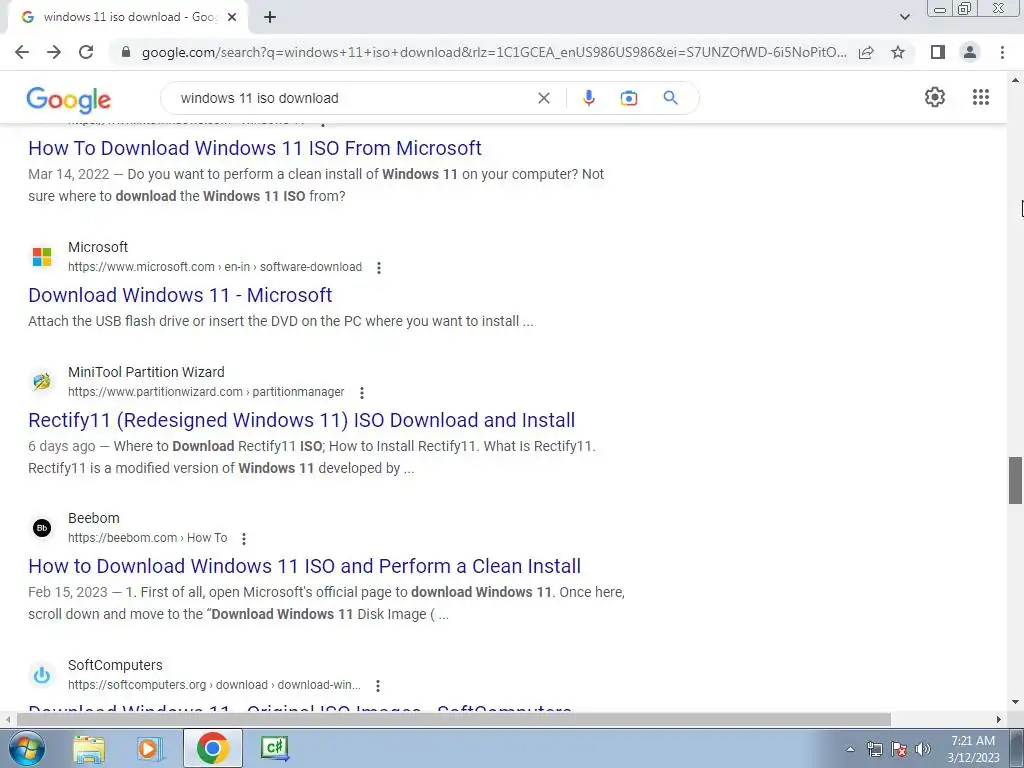
Task: Click the MiniTool Partition Wizard favicon
Action: pyautogui.click(x=42, y=381)
